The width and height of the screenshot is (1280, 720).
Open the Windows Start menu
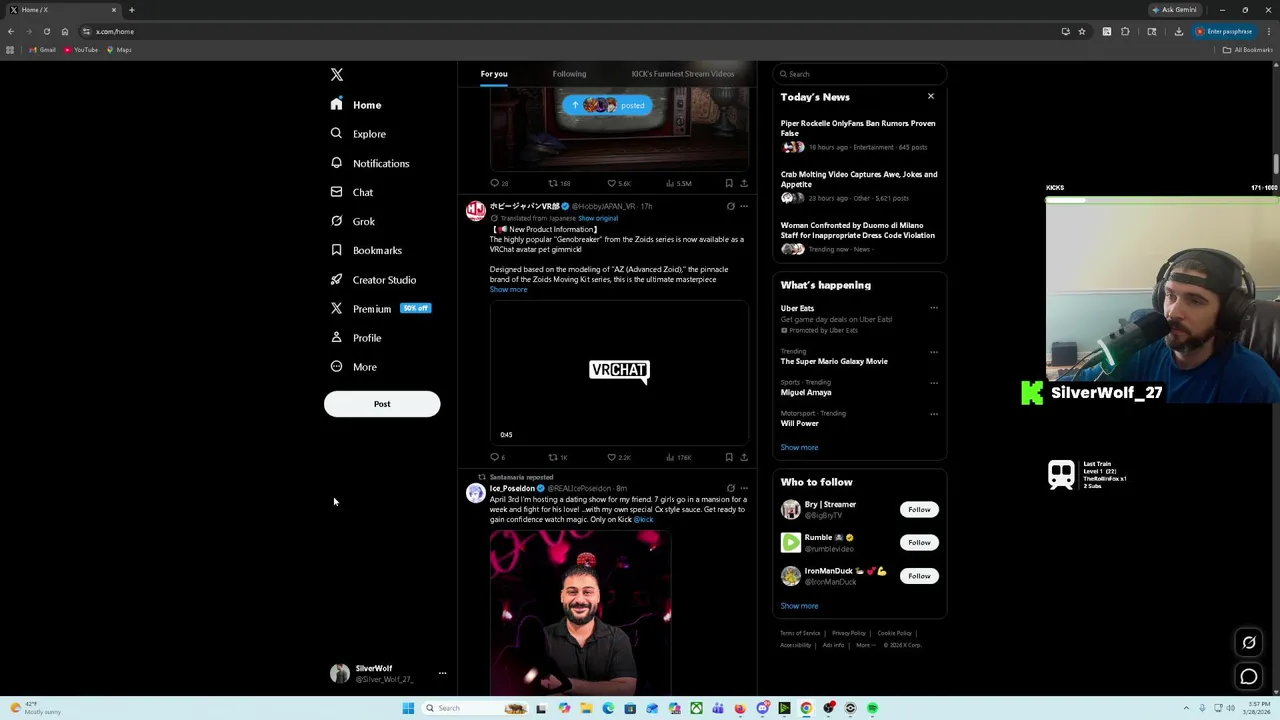pyautogui.click(x=408, y=708)
